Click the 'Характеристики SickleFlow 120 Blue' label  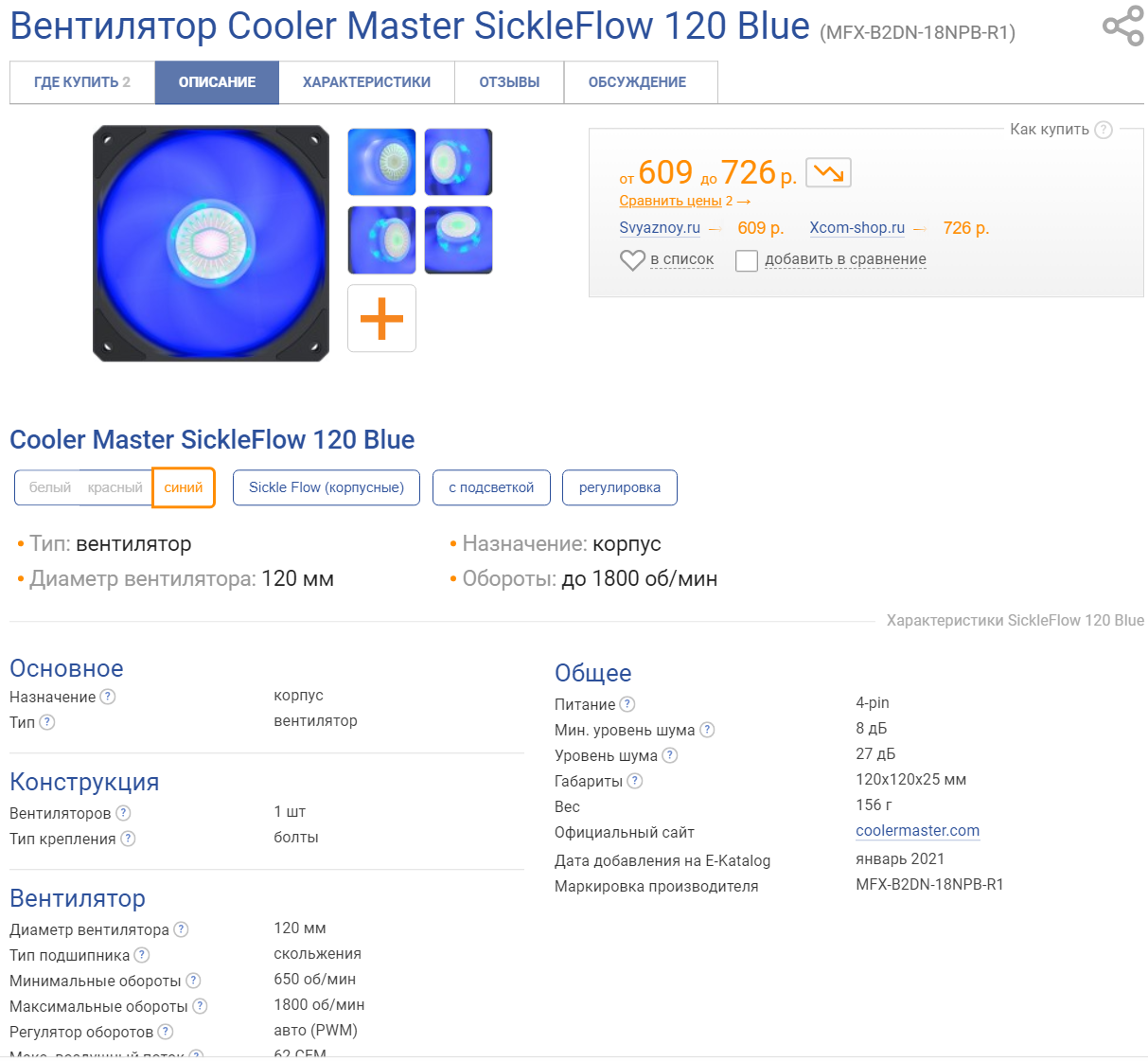coord(1015,621)
